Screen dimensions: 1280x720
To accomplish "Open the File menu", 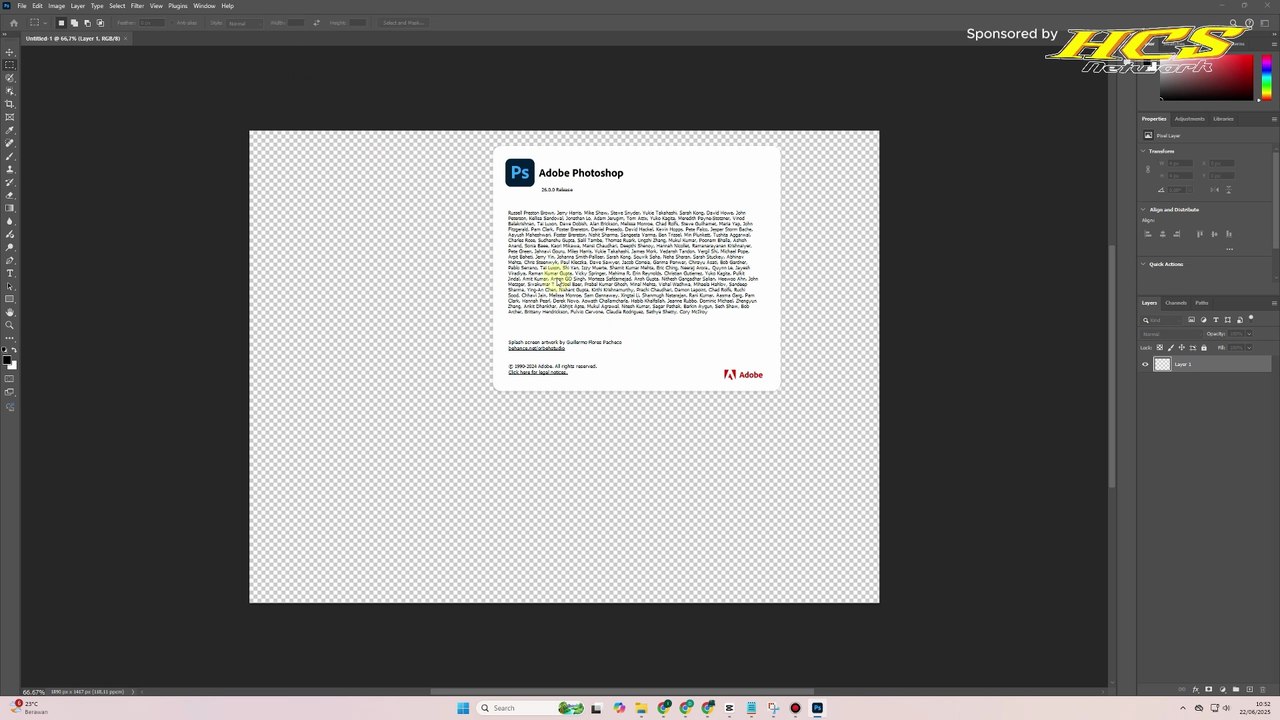I will click(x=22, y=6).
